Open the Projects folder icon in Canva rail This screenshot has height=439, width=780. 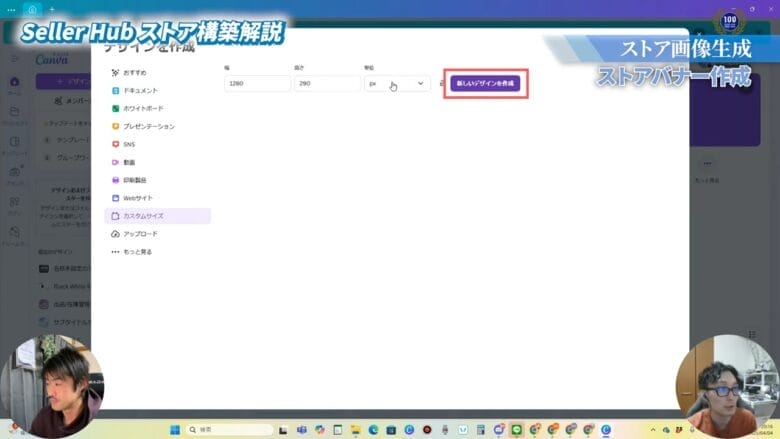[14, 111]
